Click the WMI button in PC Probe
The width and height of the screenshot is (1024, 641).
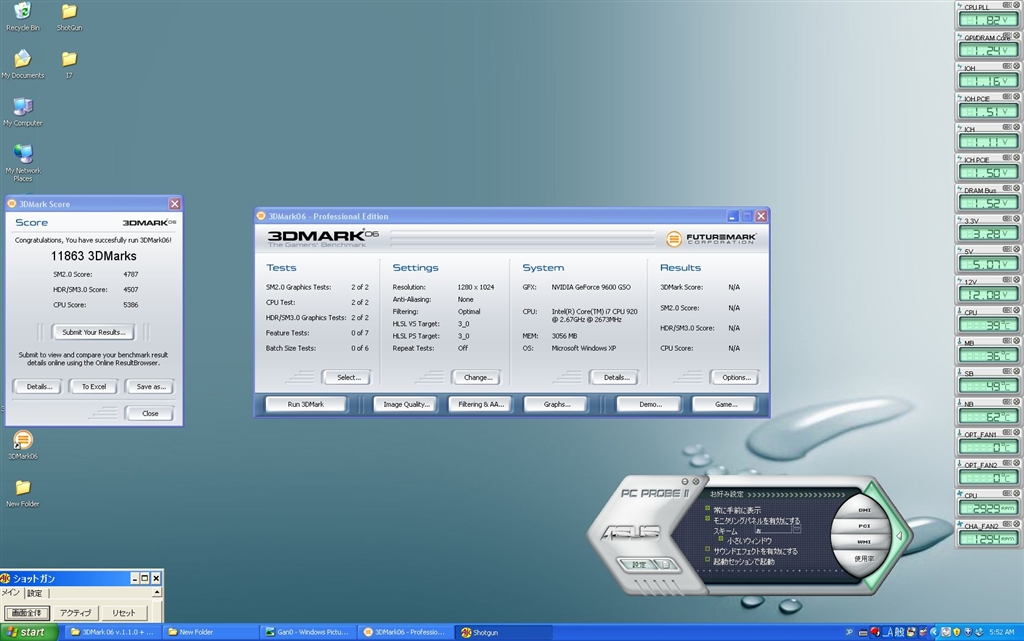tap(865, 541)
